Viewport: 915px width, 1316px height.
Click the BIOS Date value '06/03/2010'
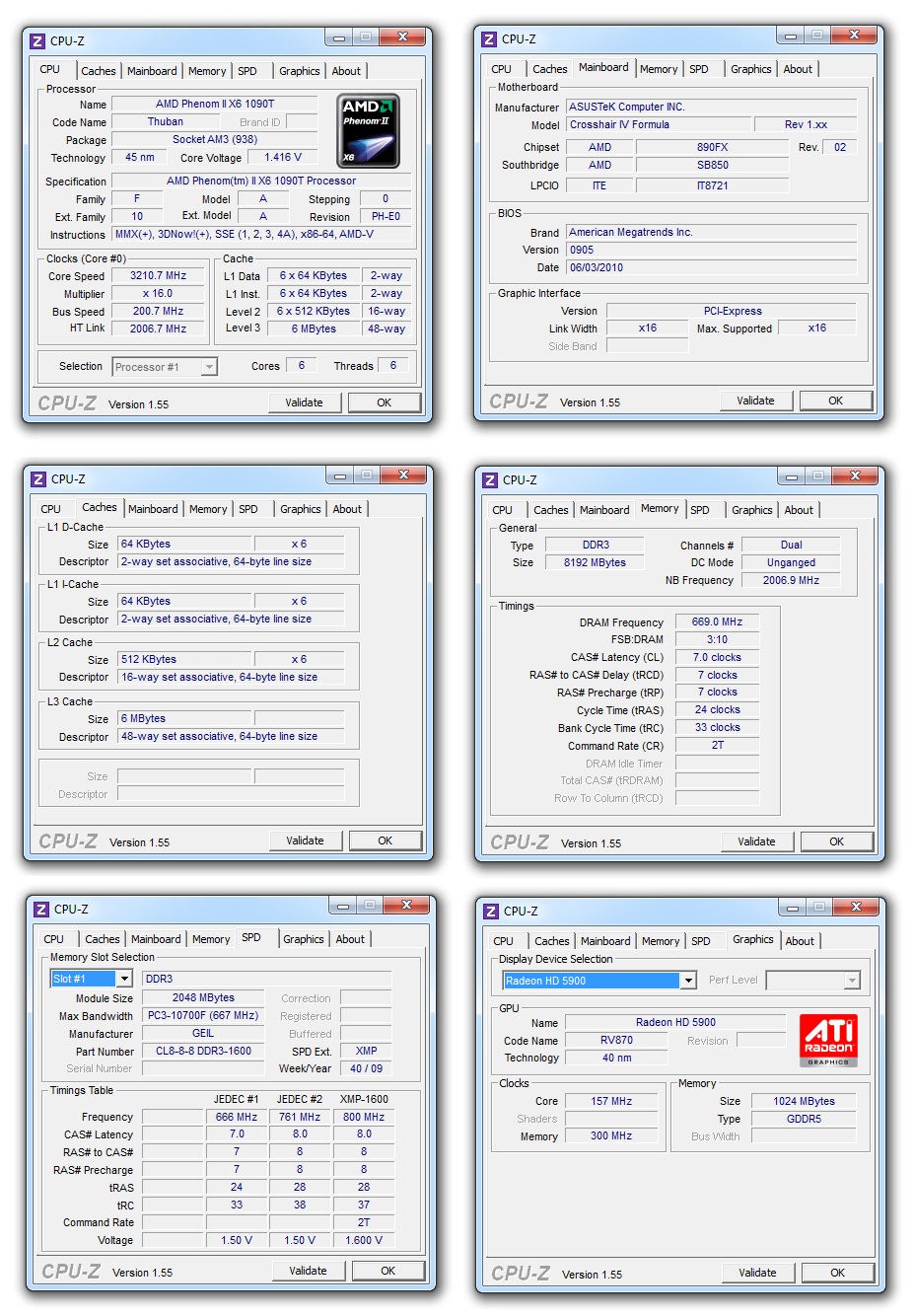click(x=712, y=268)
